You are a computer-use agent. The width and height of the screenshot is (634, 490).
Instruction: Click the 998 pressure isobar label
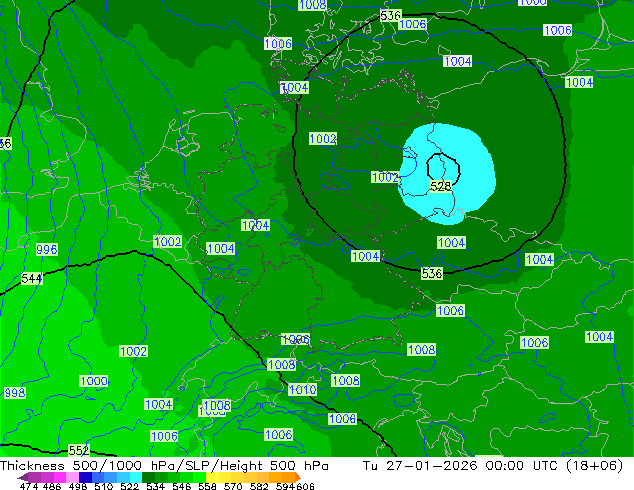tap(15, 393)
